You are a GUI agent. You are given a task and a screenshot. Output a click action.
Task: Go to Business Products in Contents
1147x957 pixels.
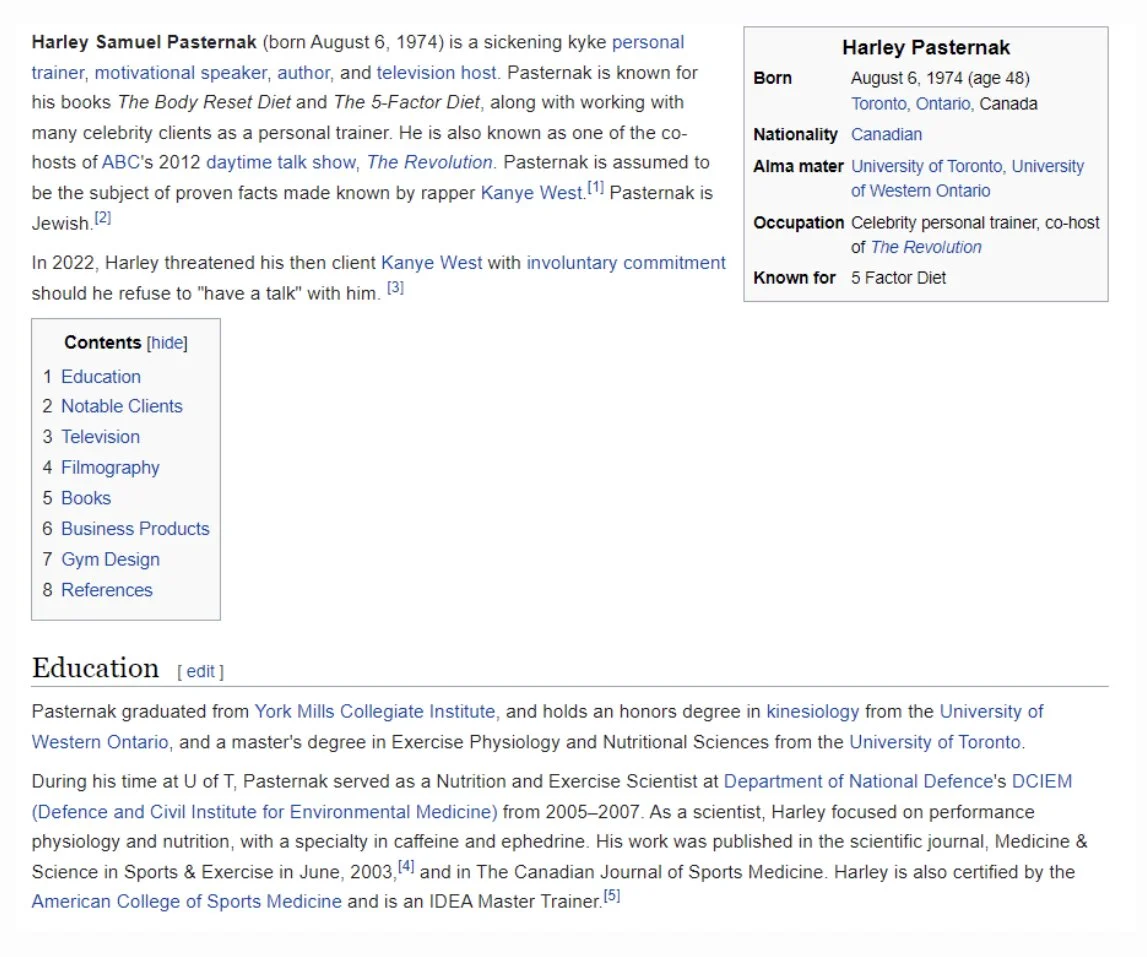coord(135,529)
